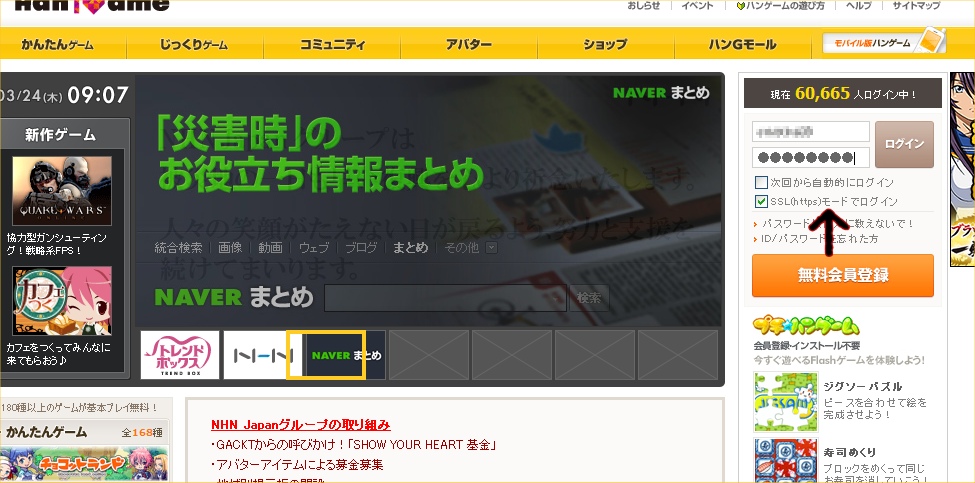Open the ID/パスワードを忘れた方 link
The height and width of the screenshot is (483, 975).
[x=820, y=239]
